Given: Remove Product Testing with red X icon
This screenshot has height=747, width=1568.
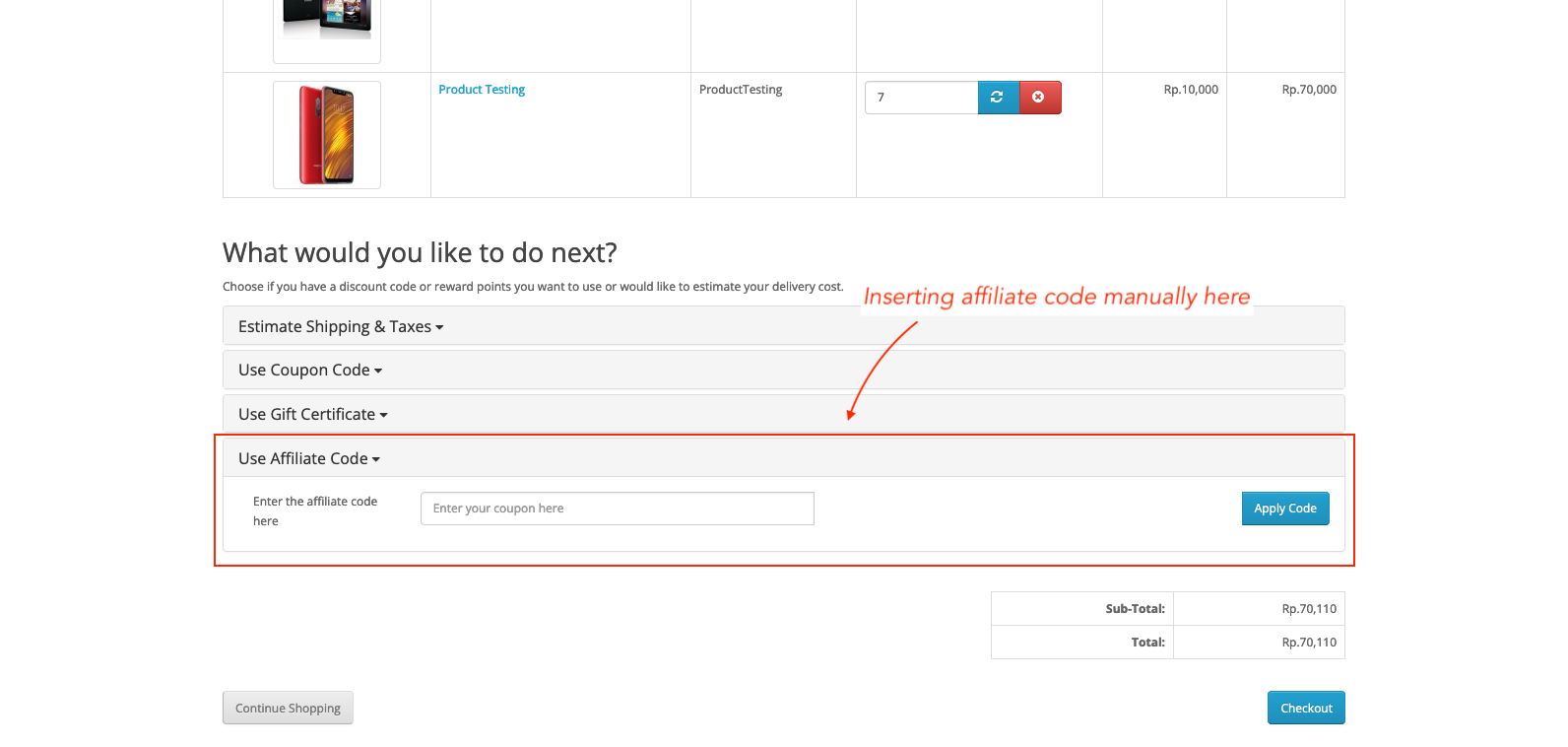Looking at the screenshot, I should pyautogui.click(x=1039, y=98).
